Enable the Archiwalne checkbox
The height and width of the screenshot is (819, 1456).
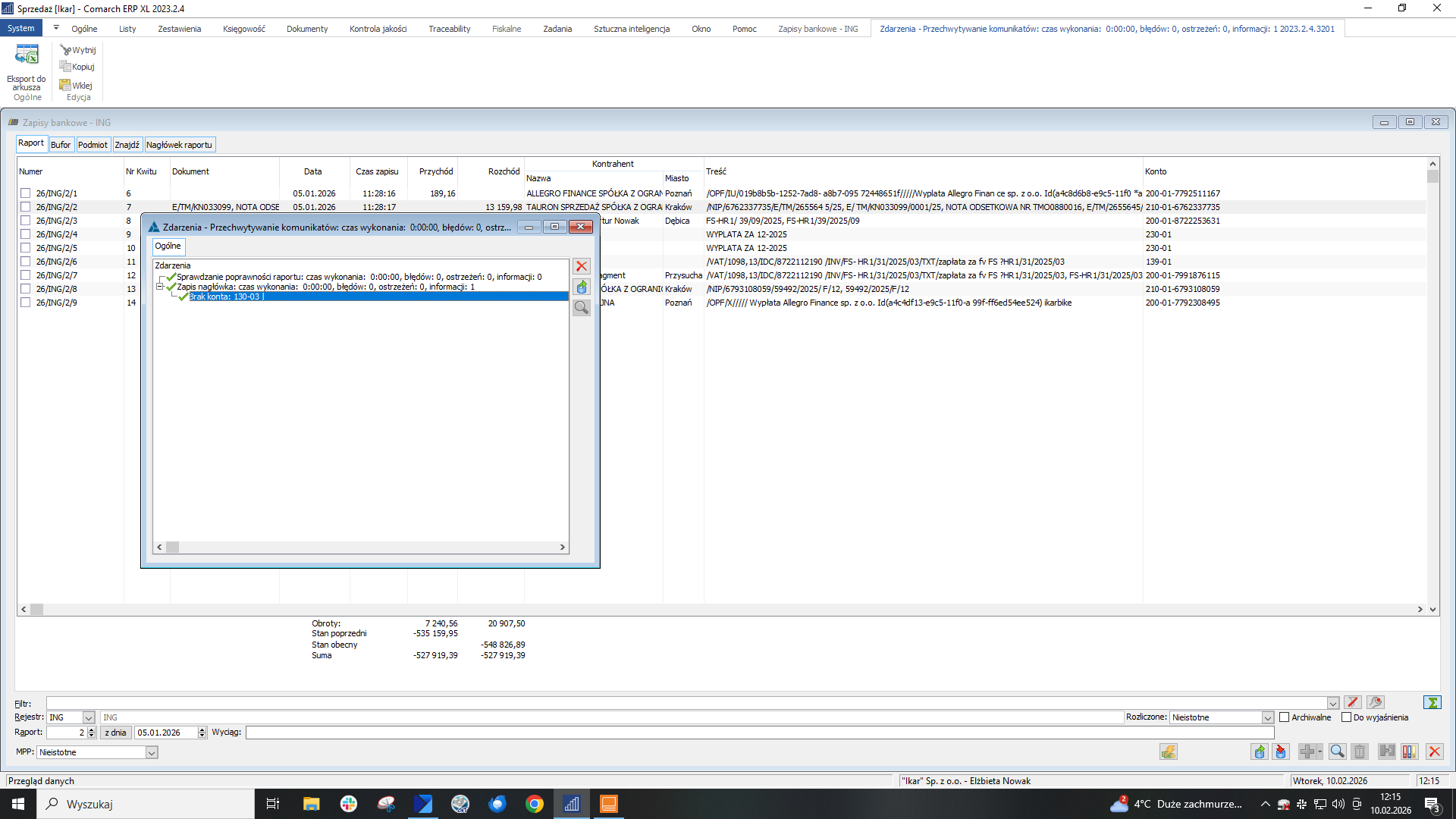tap(1284, 717)
